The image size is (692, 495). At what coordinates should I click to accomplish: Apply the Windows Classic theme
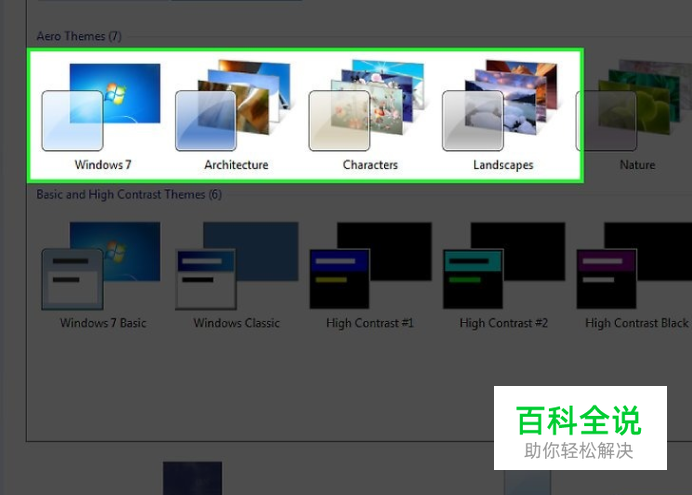(x=237, y=275)
